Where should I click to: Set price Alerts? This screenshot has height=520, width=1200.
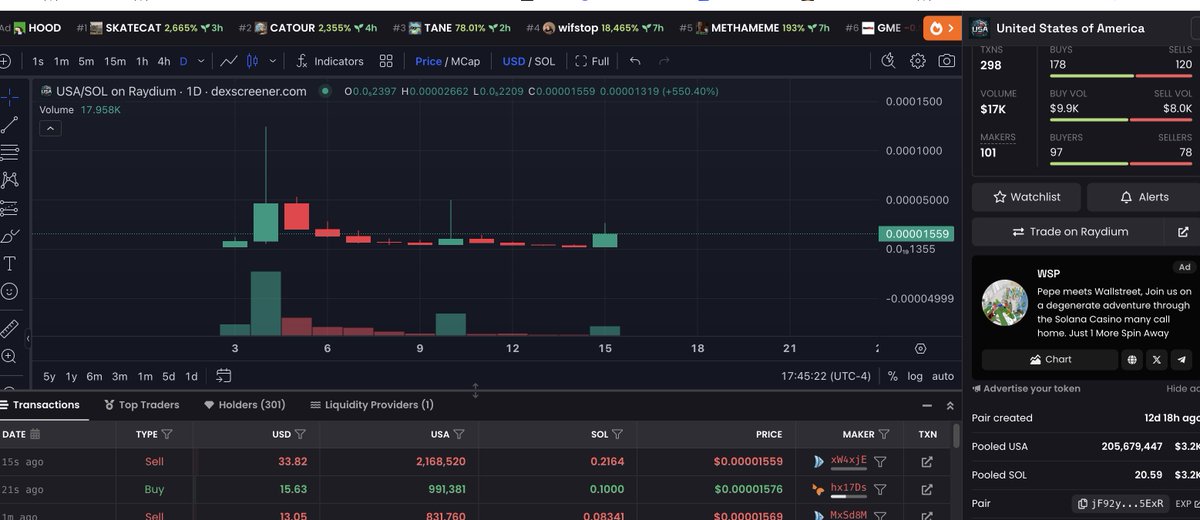point(1143,197)
